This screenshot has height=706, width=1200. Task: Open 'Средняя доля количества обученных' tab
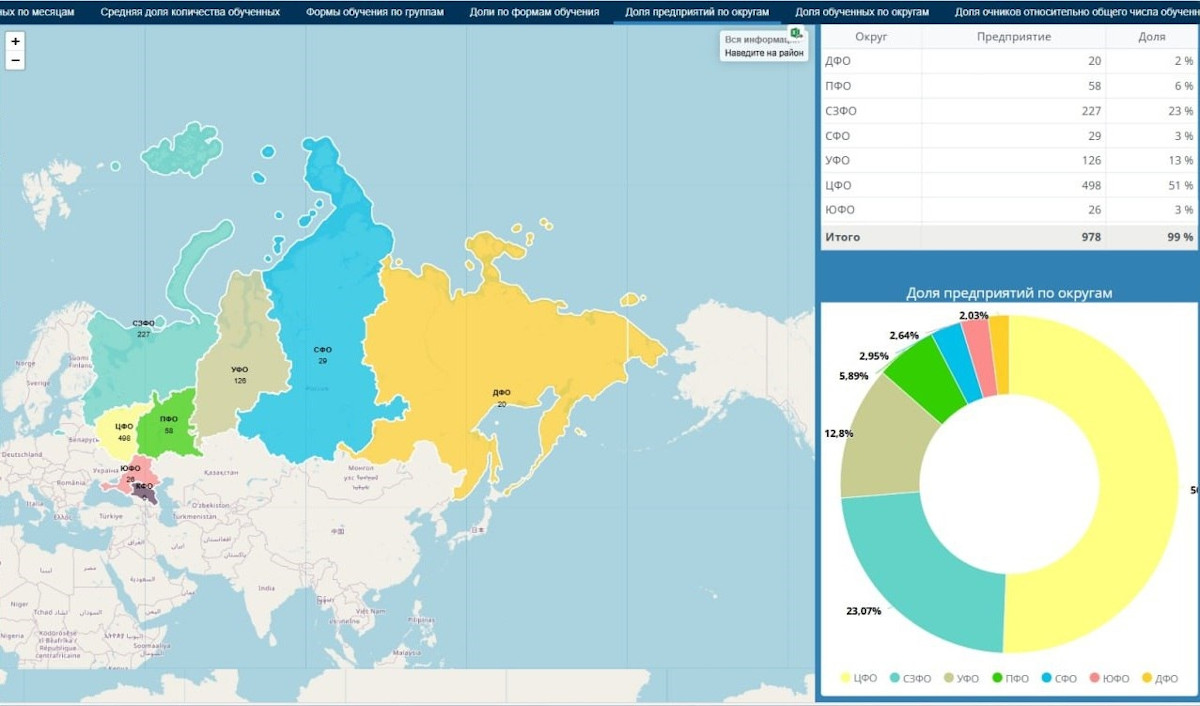pyautogui.click(x=190, y=12)
